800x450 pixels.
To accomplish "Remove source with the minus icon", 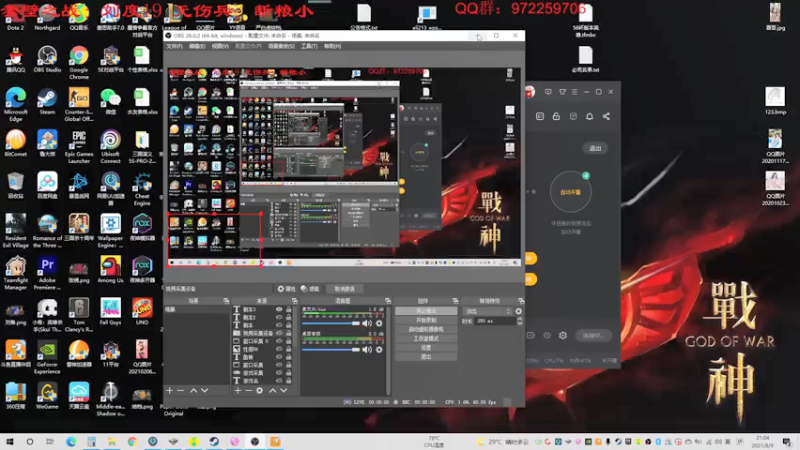I will coord(248,390).
